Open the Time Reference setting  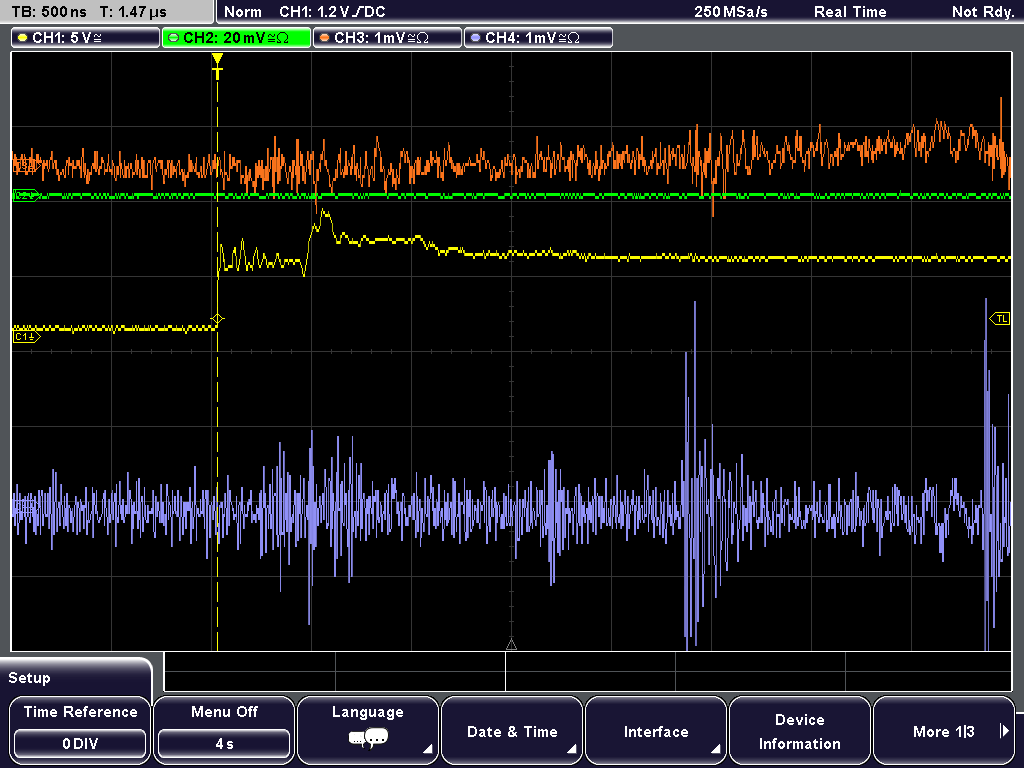coord(80,729)
